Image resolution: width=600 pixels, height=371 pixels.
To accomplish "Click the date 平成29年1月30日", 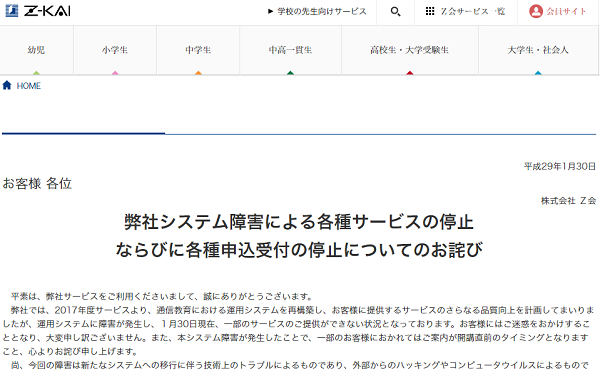I will [560, 166].
